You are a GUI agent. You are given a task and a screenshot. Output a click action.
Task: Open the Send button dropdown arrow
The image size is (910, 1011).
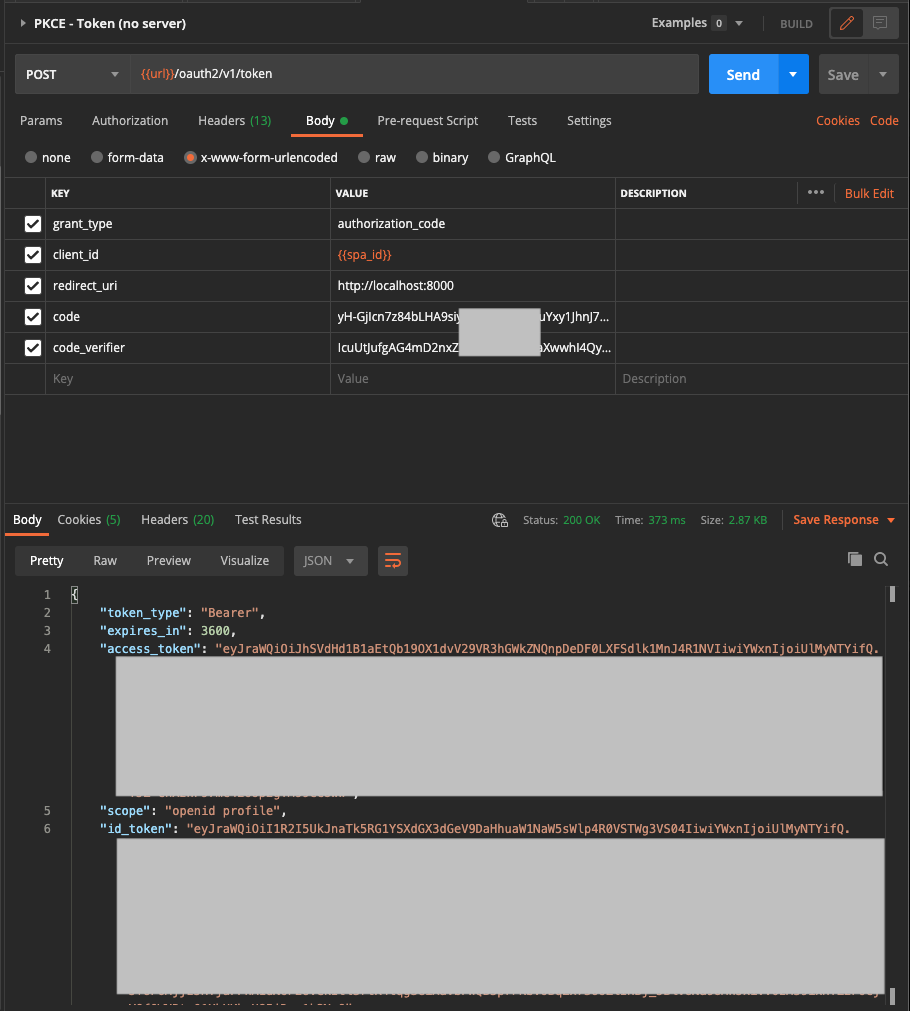point(793,74)
